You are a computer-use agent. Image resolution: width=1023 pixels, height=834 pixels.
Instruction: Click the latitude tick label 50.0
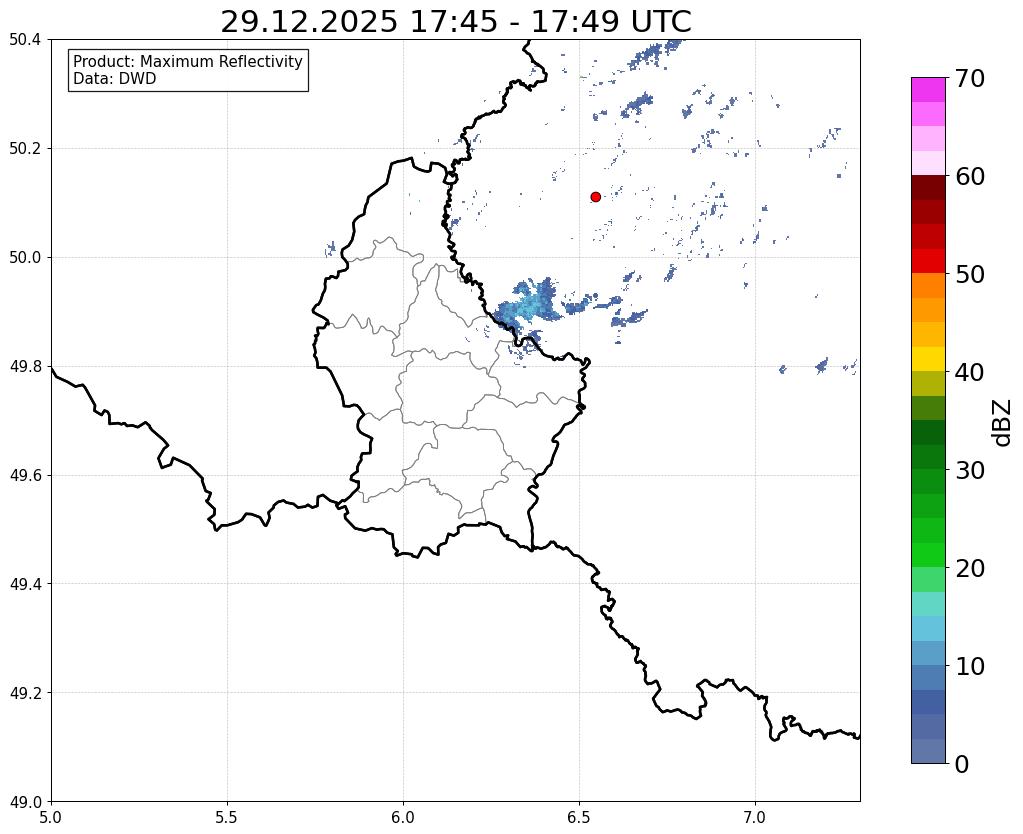[25, 258]
